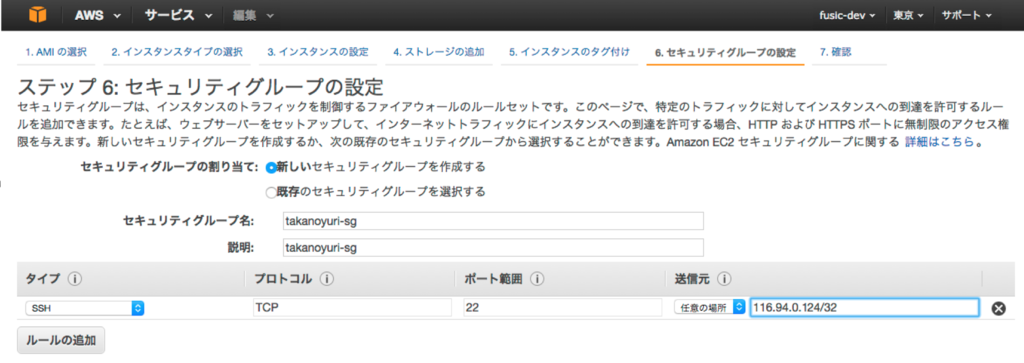Open the 東京 region selector
Screen dimensions: 1024x363
tap(908, 15)
